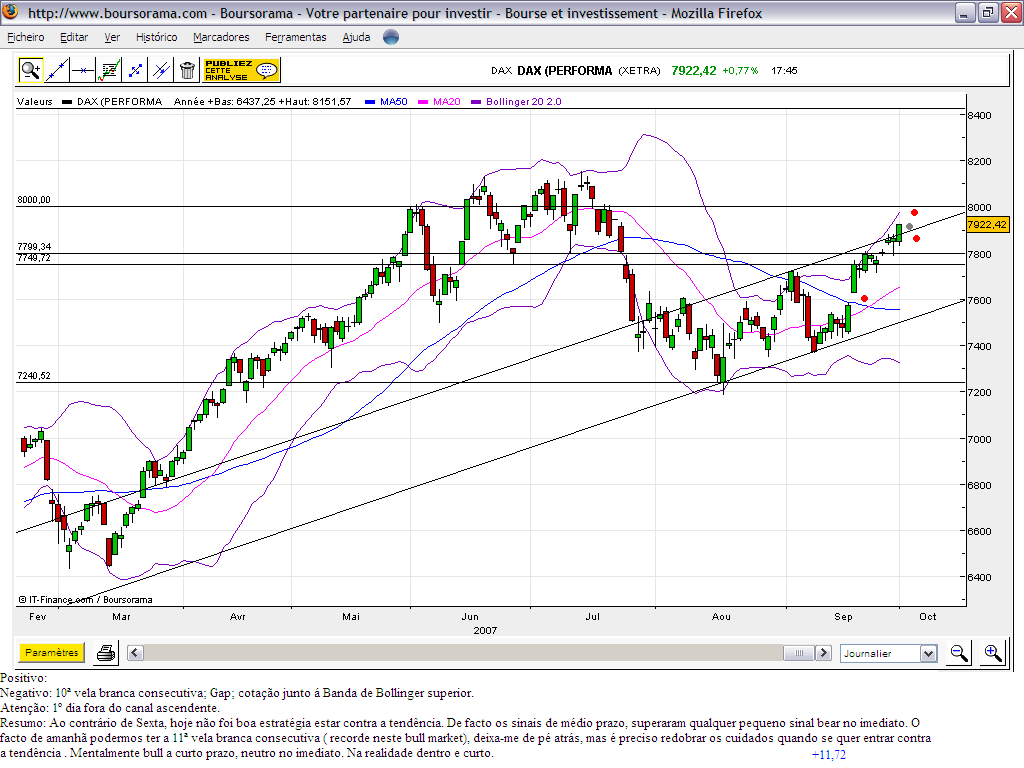The width and height of the screenshot is (1024, 768).
Task: Click the 6400 price axis label
Action: click(x=979, y=577)
